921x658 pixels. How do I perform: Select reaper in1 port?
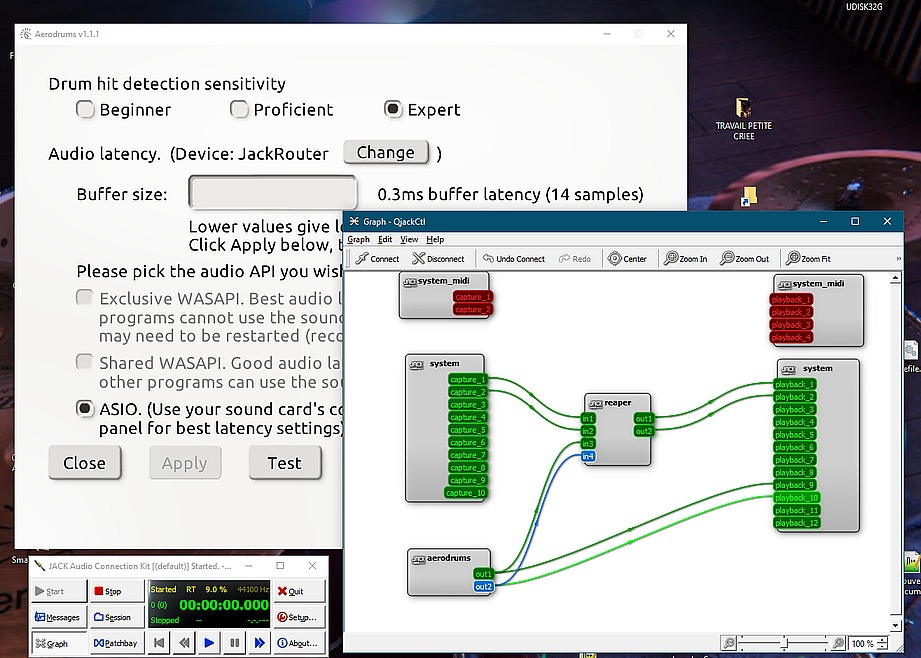point(588,418)
